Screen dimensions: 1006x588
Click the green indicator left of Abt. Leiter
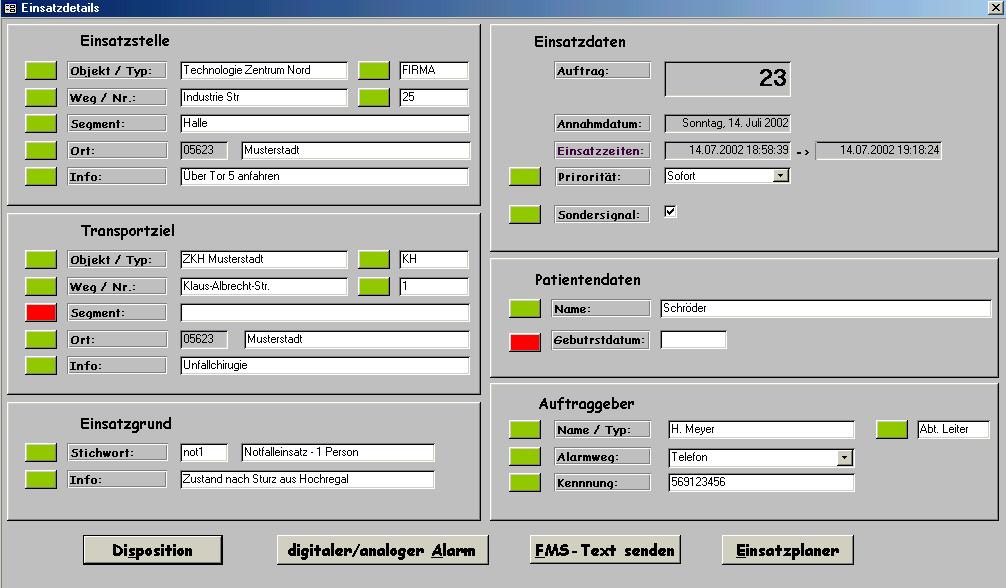[892, 430]
